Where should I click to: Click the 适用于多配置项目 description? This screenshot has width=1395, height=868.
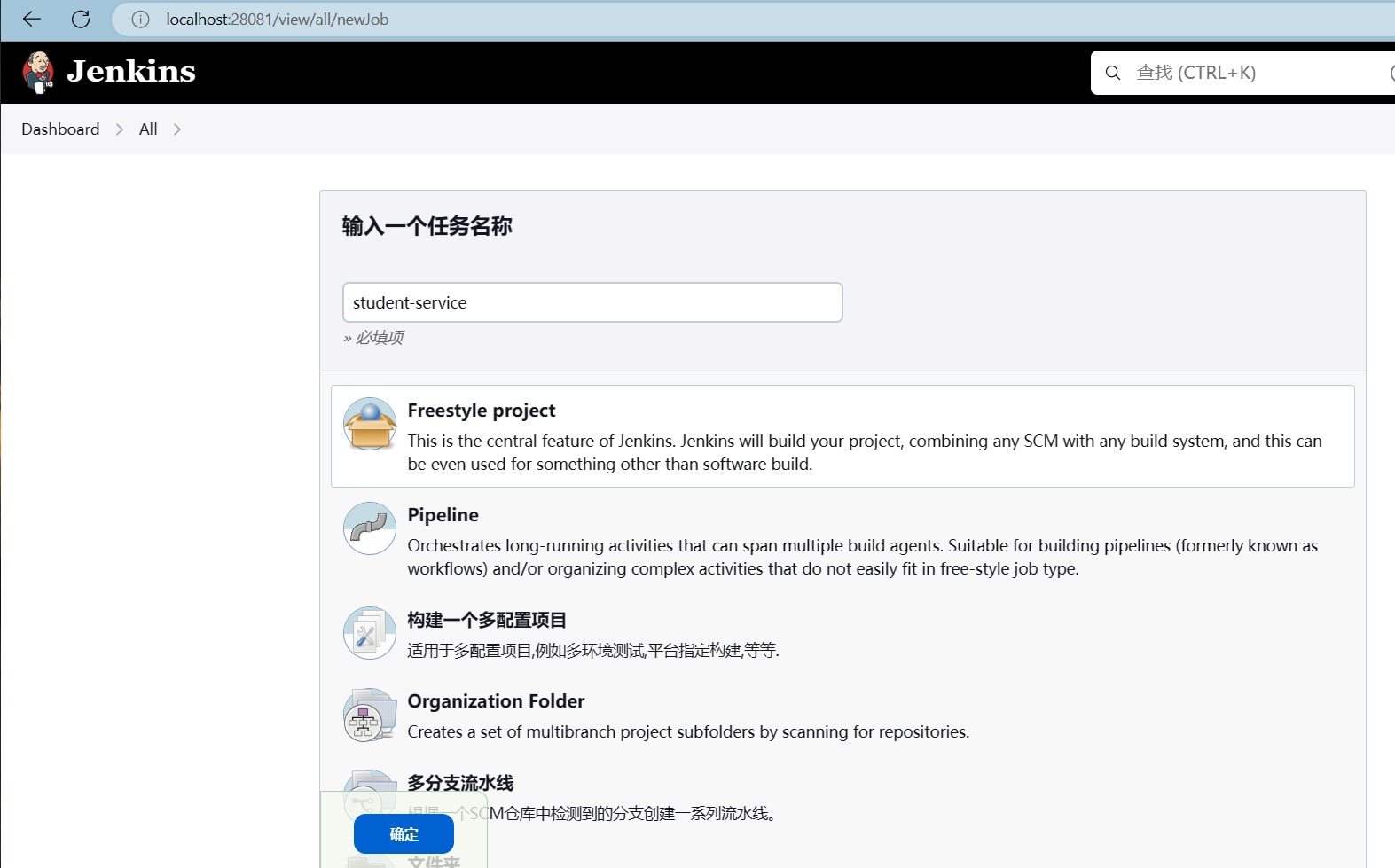593,651
